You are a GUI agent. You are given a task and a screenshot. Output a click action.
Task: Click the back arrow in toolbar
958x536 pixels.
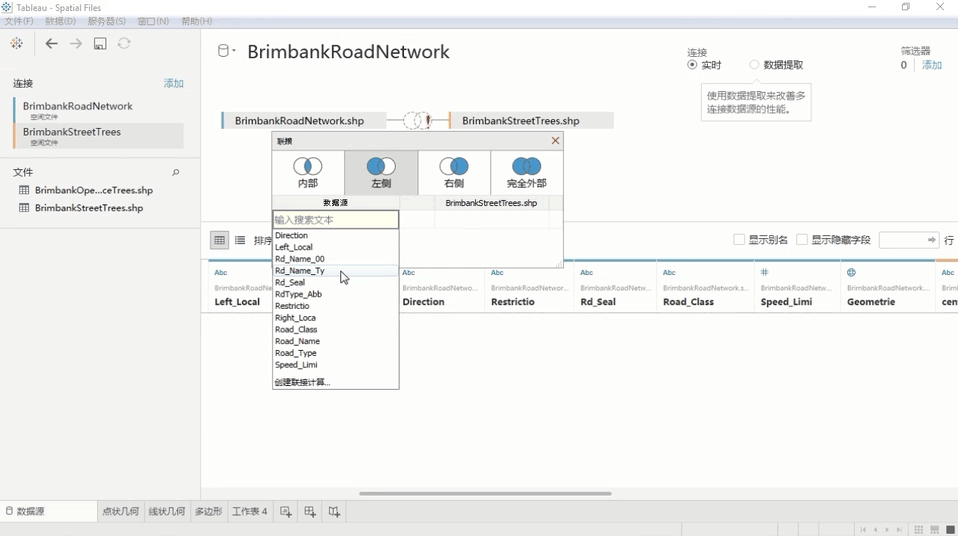click(52, 44)
